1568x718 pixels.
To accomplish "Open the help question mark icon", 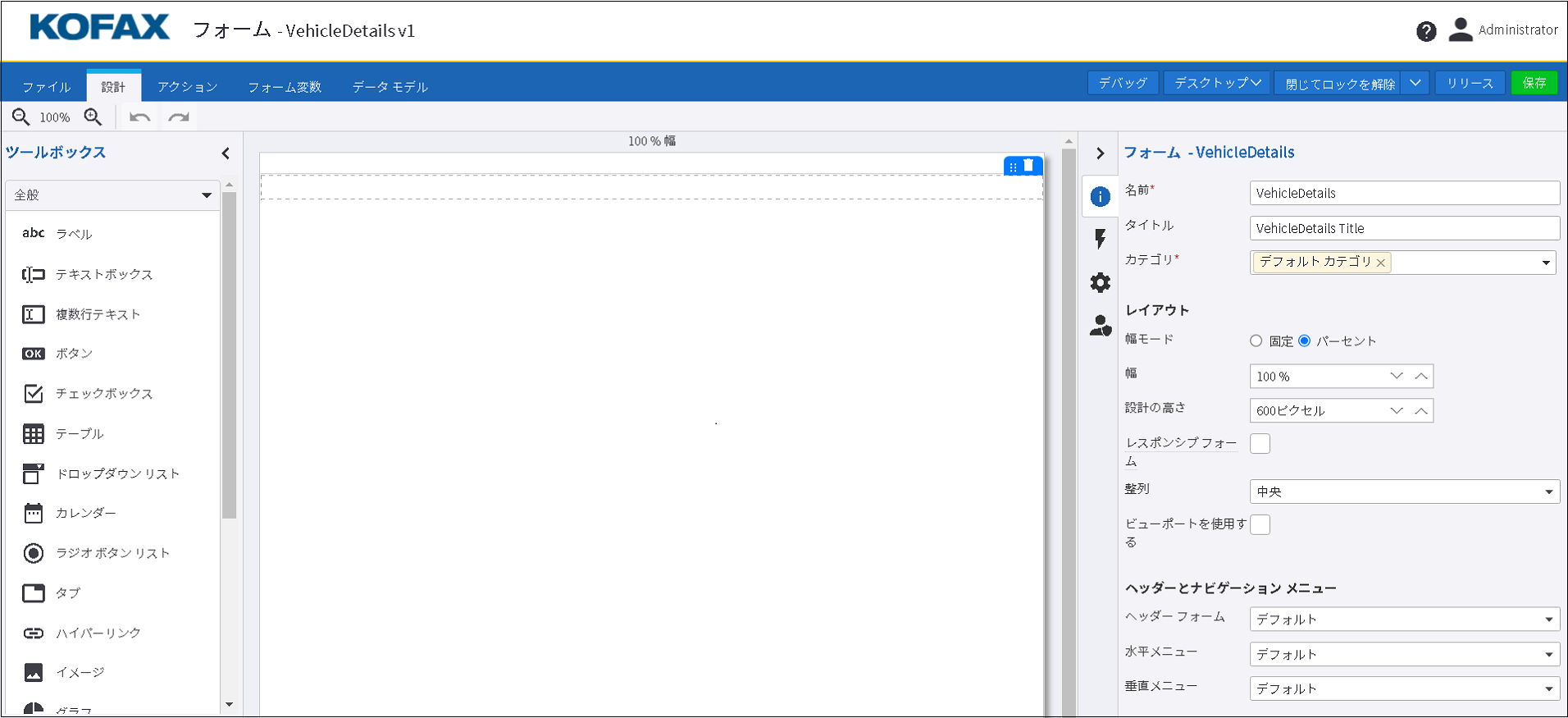I will pyautogui.click(x=1425, y=31).
